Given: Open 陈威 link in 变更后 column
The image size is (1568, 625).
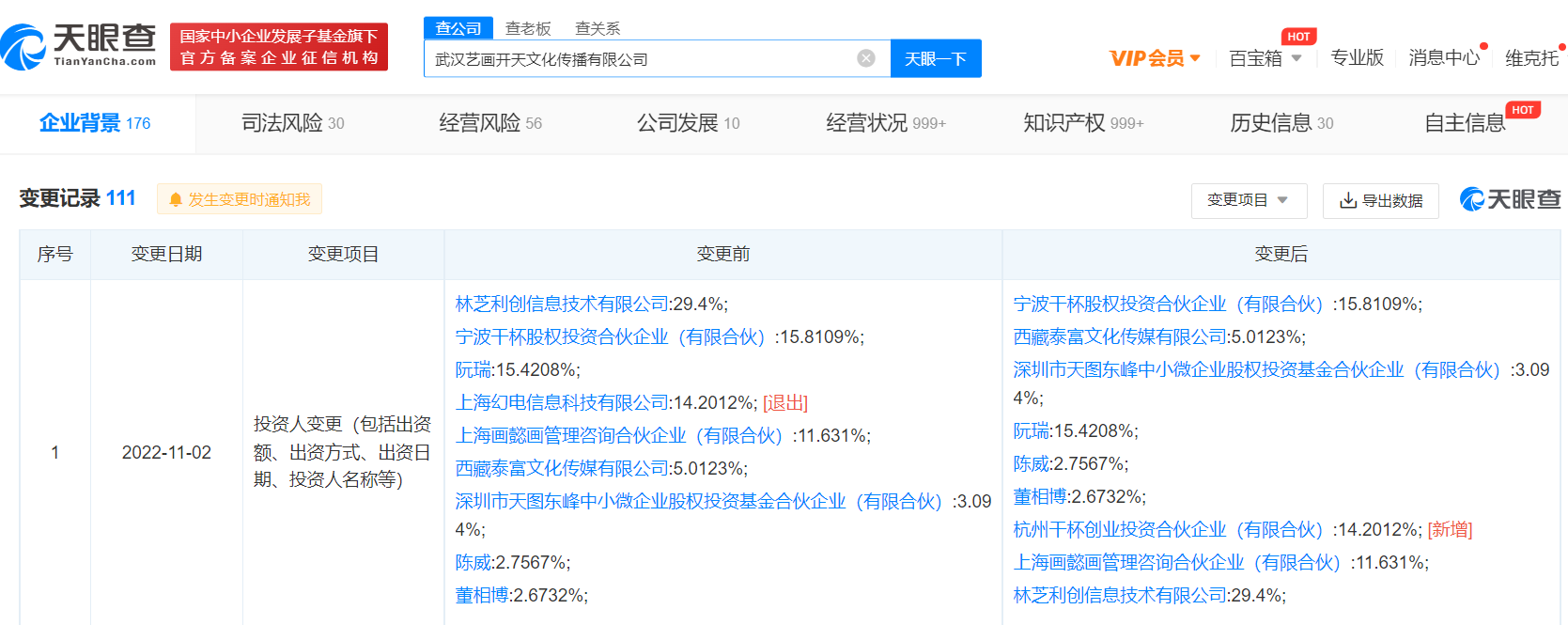Looking at the screenshot, I should 1032,463.
